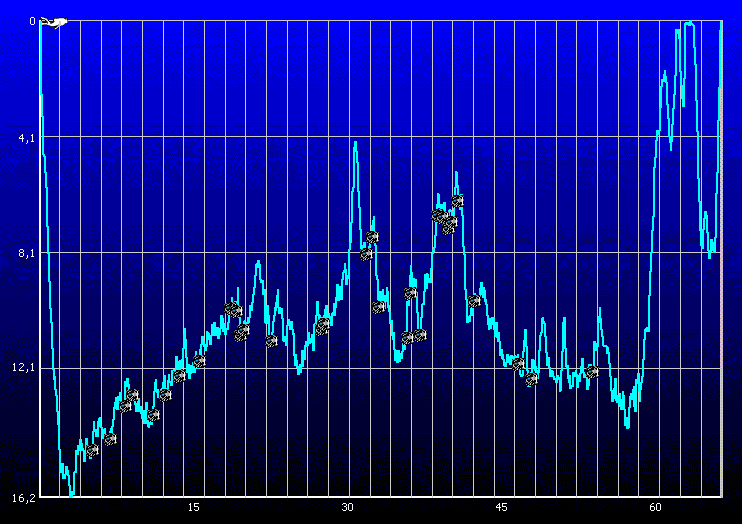This screenshot has height=524, width=742.
Task: Select the camera marker near minute 14 below 12,1 line
Action: point(179,376)
